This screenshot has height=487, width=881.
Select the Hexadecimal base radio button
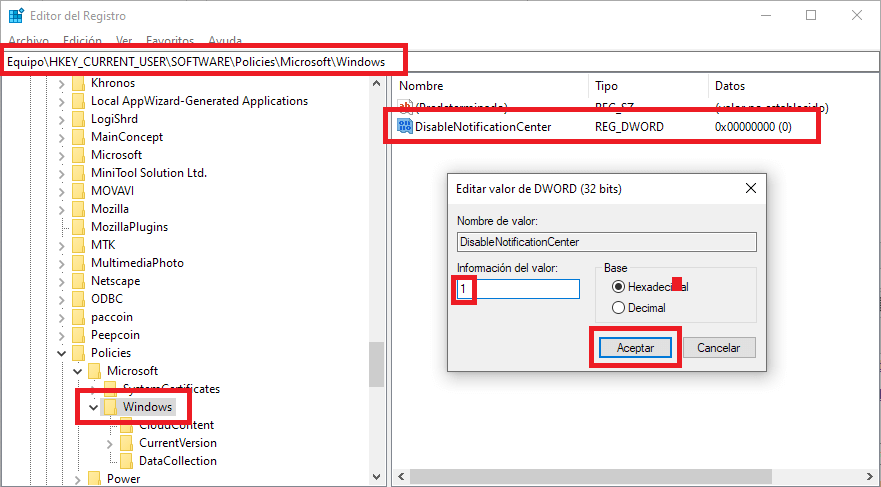click(x=618, y=287)
